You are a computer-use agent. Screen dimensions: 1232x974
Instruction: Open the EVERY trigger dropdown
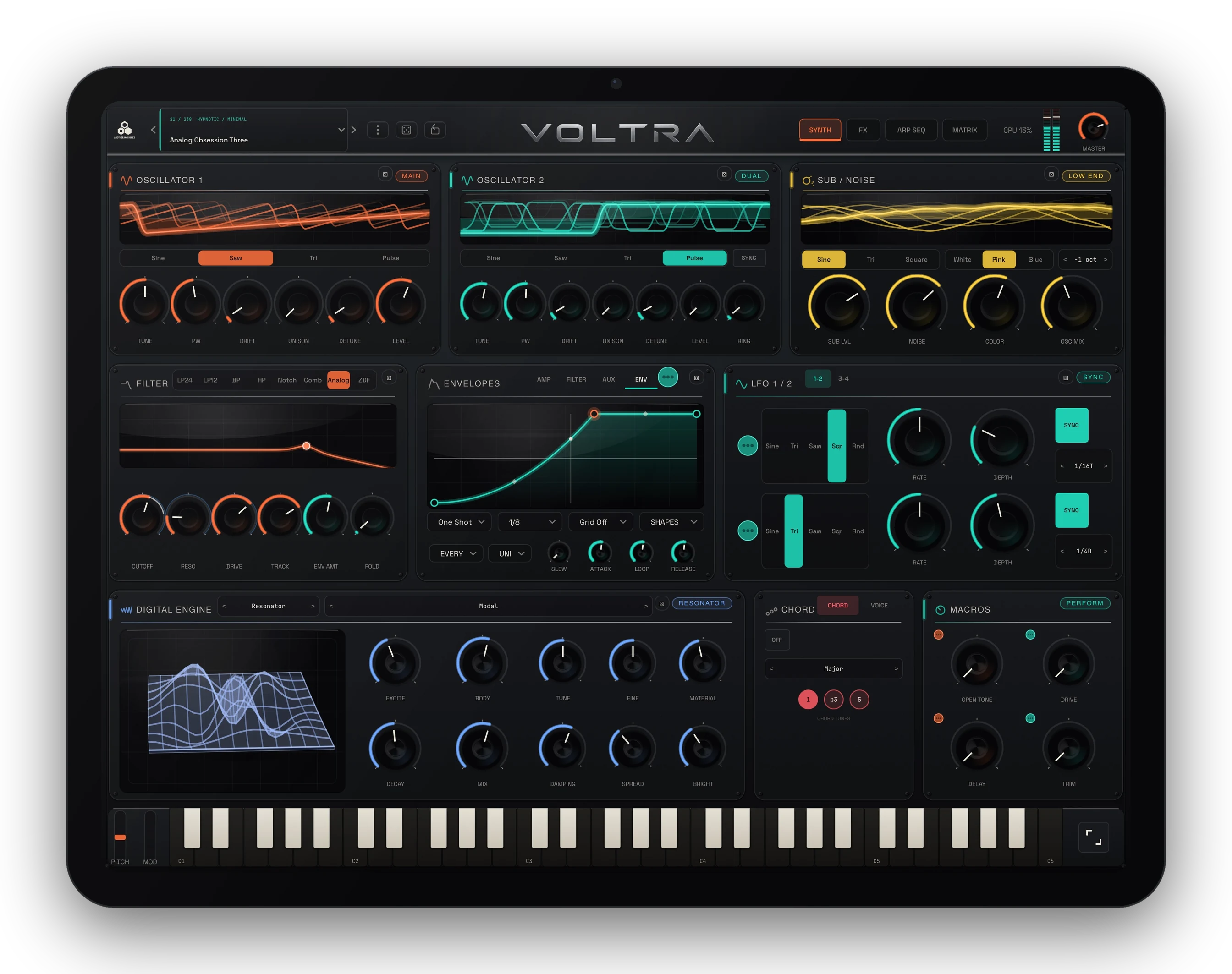point(457,554)
